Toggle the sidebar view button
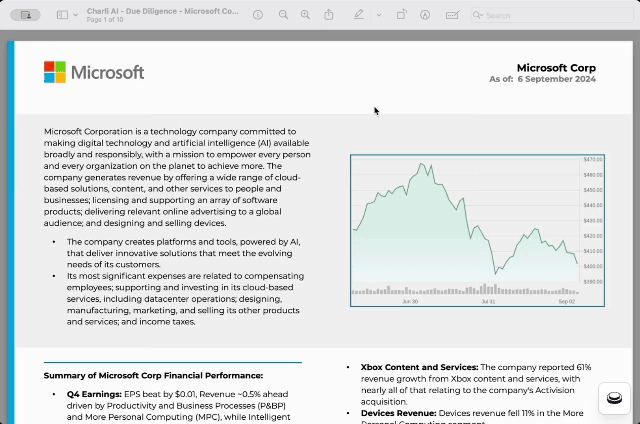 point(62,15)
